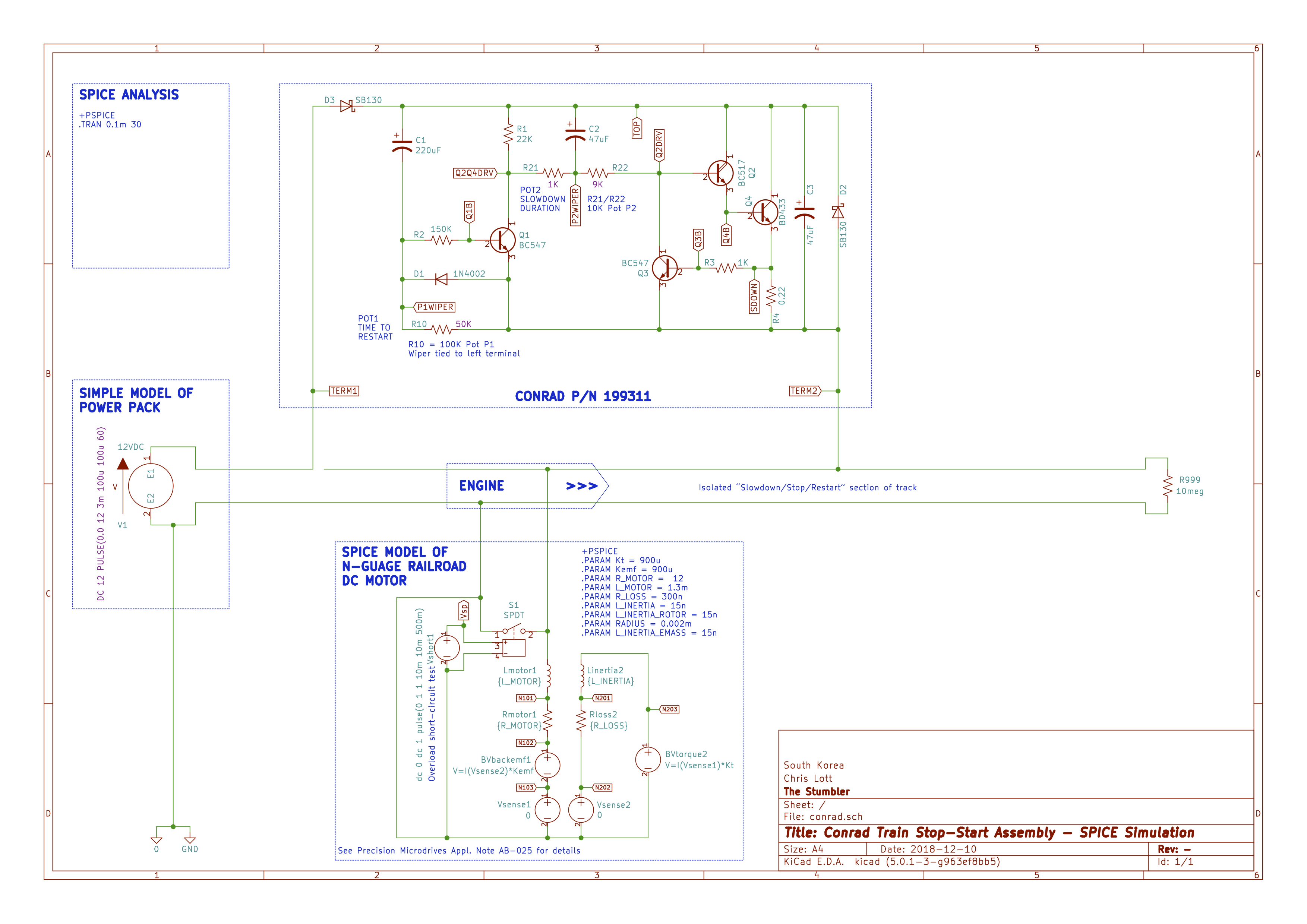This screenshot has width=1307, height=924.
Task: Select the SPICE ANALYSIS heading text
Action: (x=129, y=94)
